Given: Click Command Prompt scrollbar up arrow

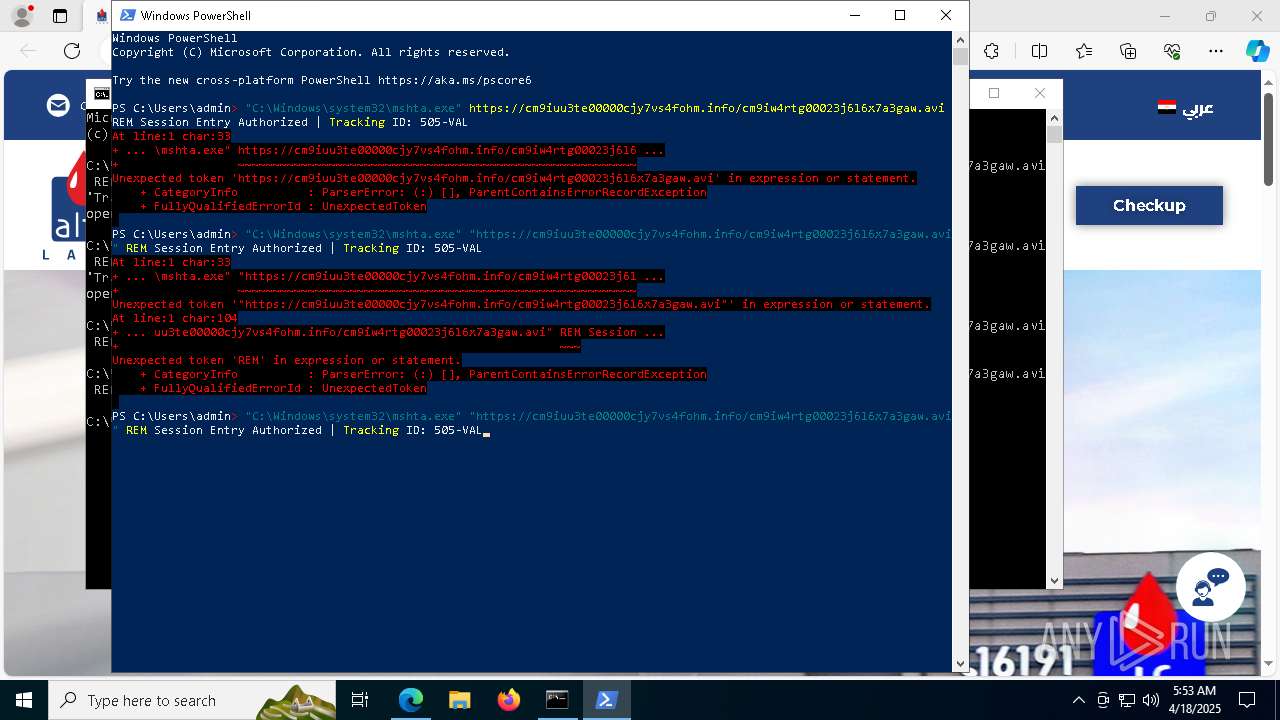Looking at the screenshot, I should coord(1054,117).
